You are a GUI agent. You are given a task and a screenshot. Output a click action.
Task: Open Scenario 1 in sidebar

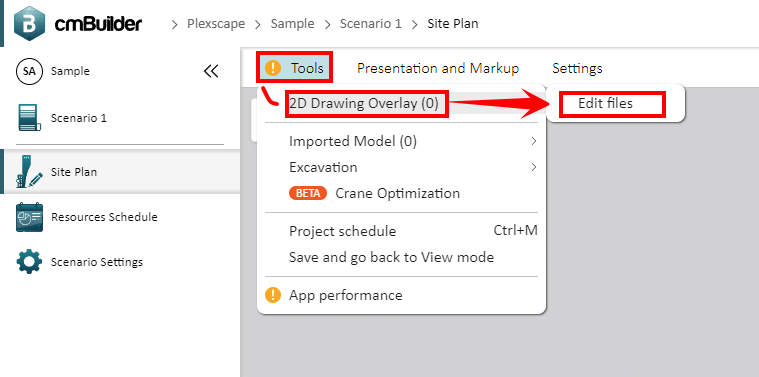[78, 118]
